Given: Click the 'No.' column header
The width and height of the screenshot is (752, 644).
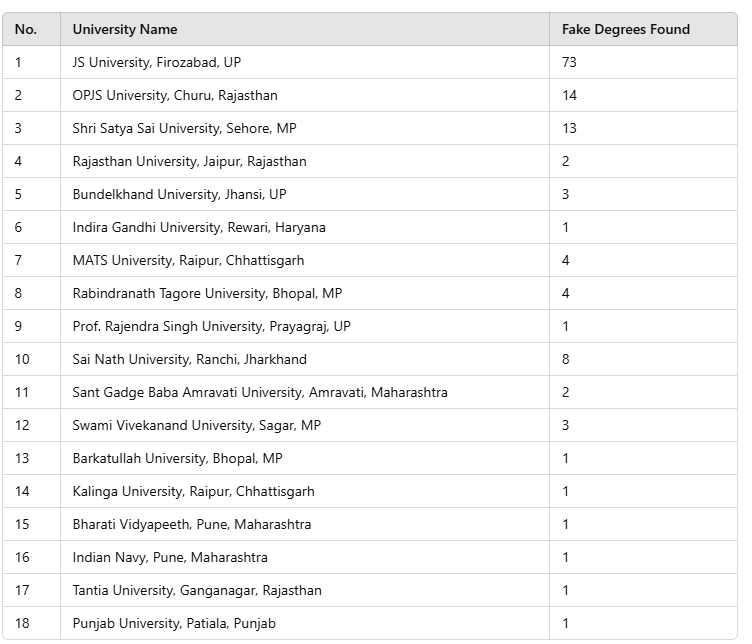Looking at the screenshot, I should click(x=26, y=29).
